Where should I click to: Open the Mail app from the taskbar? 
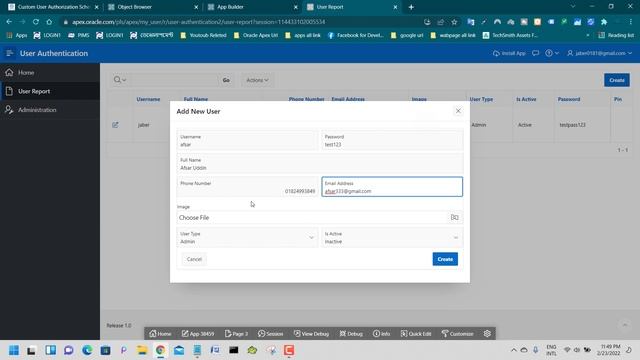pos(179,350)
